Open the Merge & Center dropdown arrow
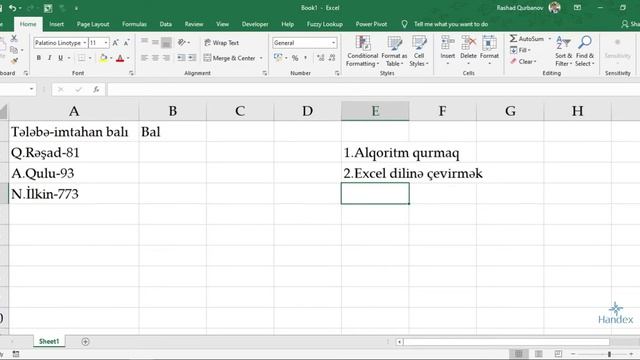 pyautogui.click(x=261, y=58)
